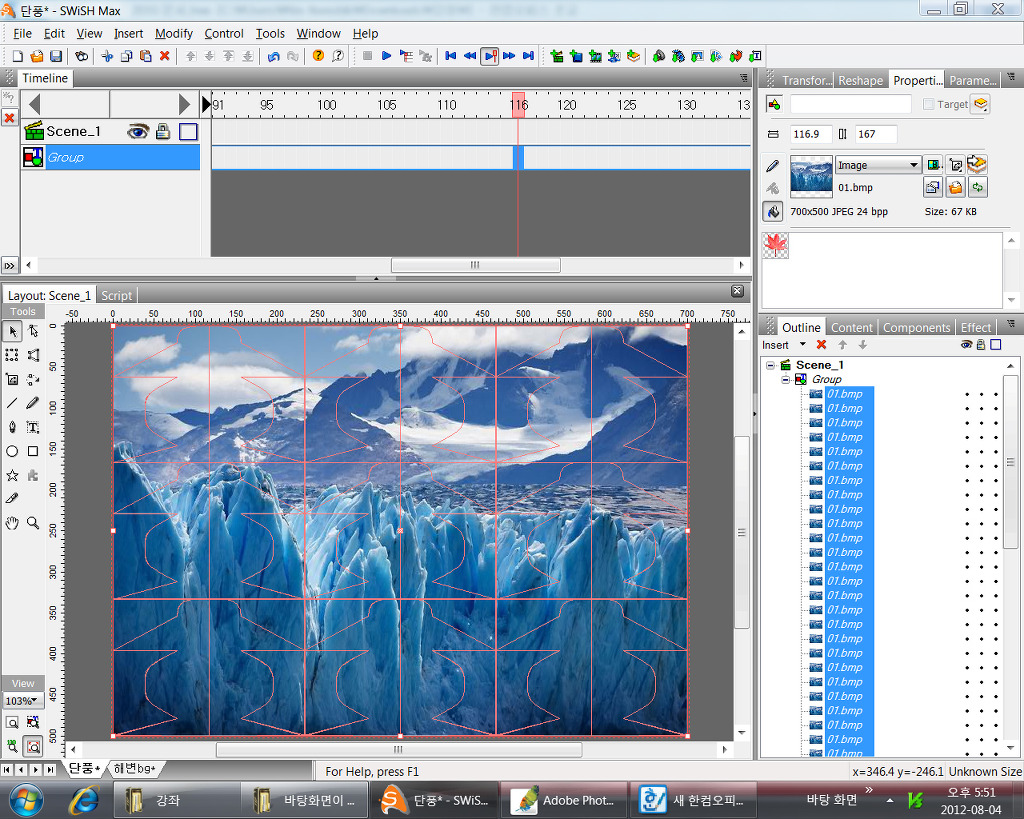This screenshot has height=819, width=1024.
Task: Select the Line drawing tool
Action: [12, 403]
